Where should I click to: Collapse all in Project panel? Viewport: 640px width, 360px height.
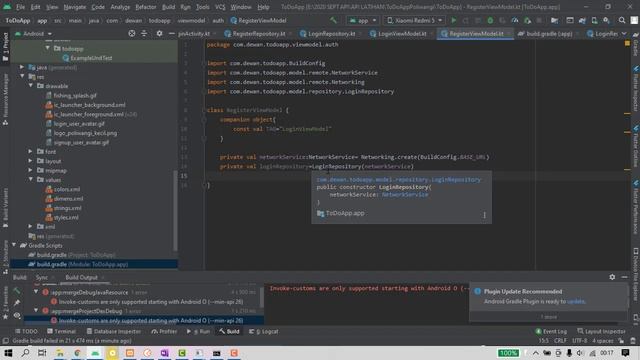(144, 33)
